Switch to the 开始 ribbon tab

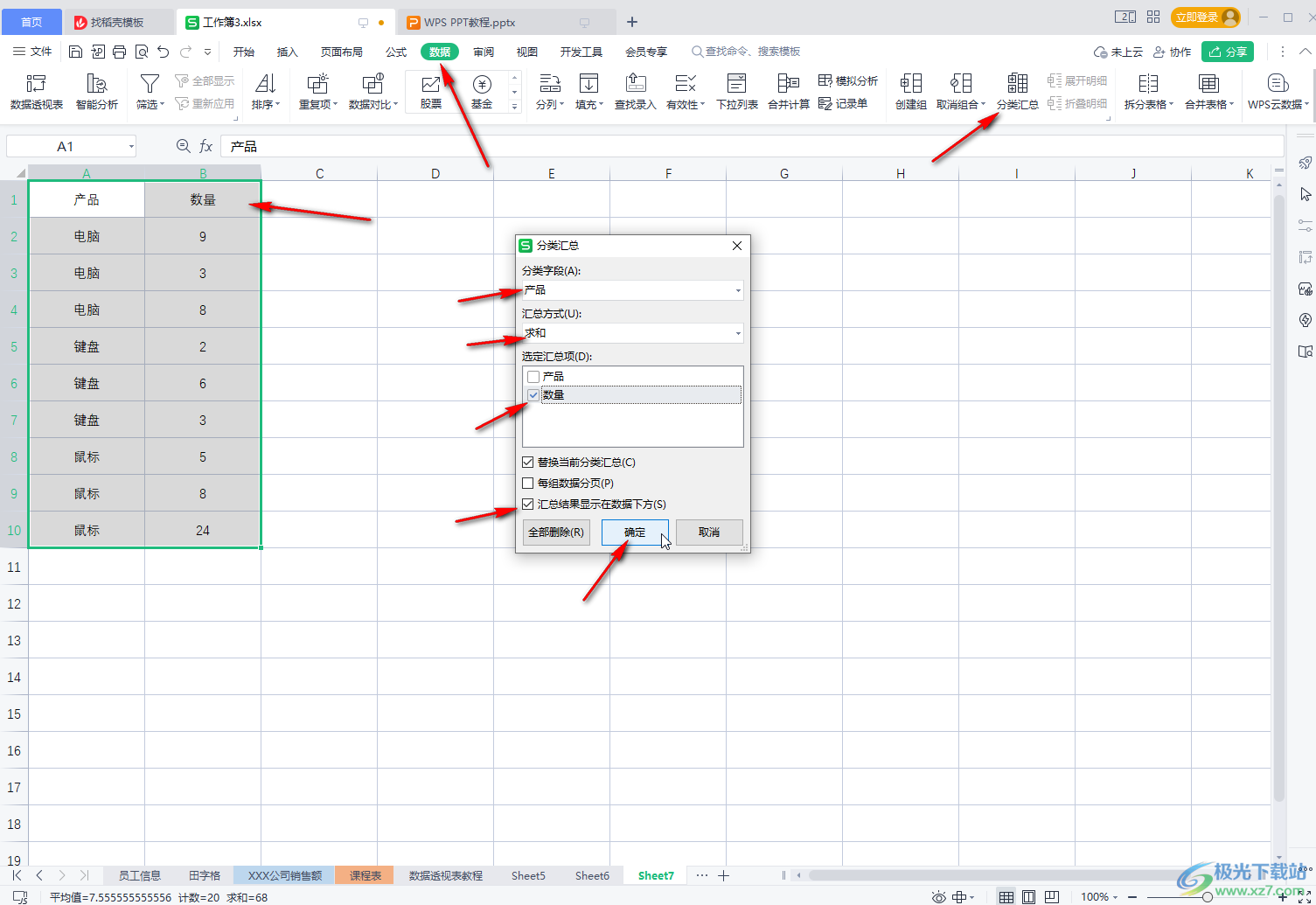click(244, 52)
